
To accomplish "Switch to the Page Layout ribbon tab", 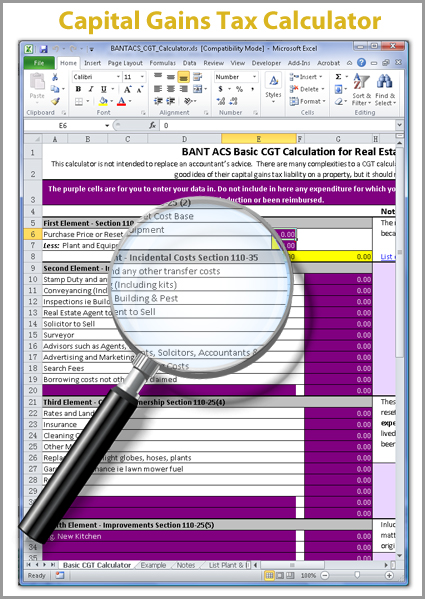I will click(x=125, y=63).
